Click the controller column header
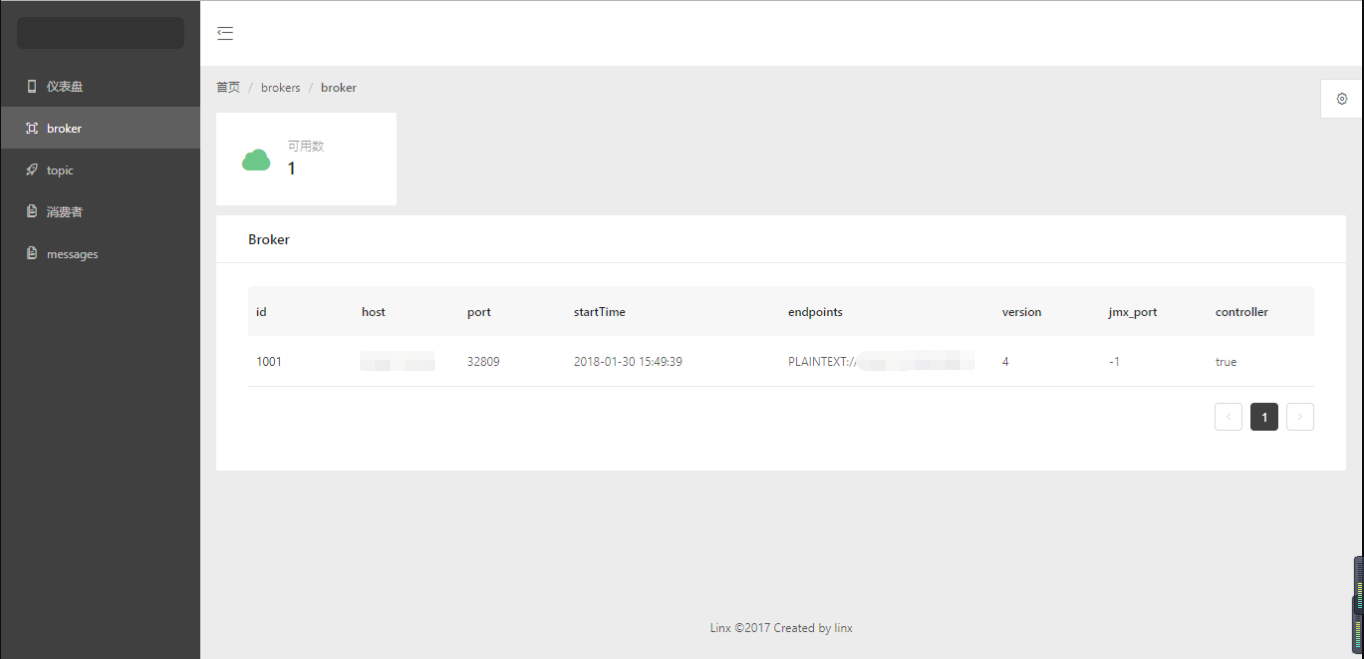Image resolution: width=1364 pixels, height=659 pixels. tap(1242, 312)
